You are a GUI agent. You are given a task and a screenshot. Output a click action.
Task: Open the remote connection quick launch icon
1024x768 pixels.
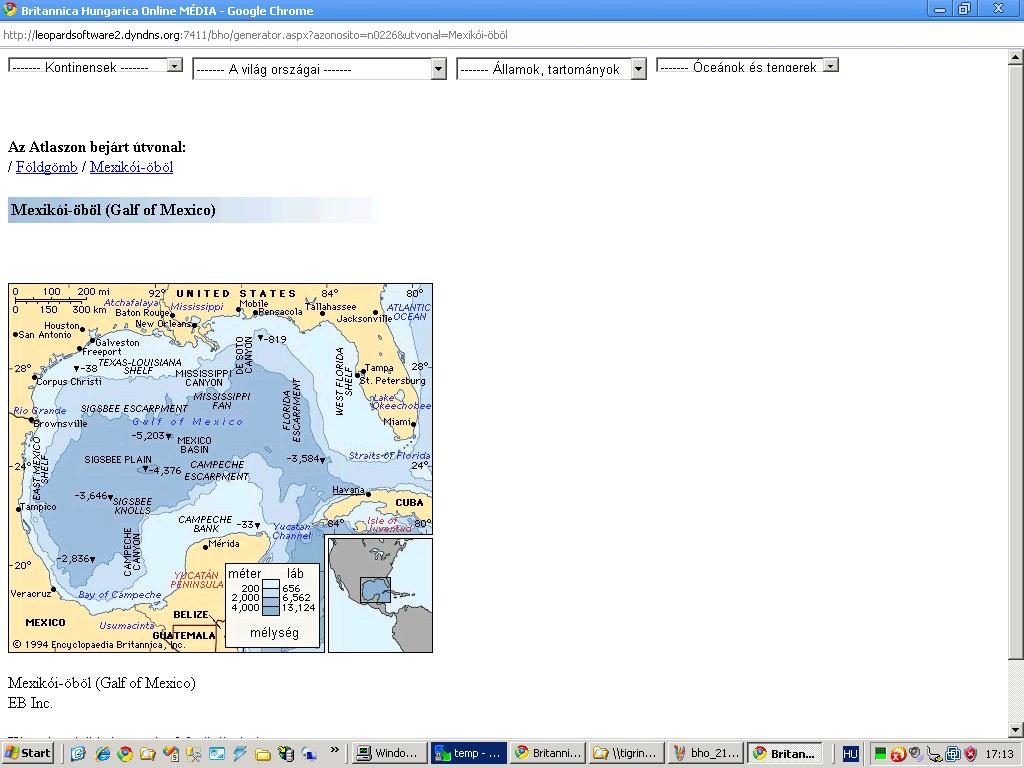pyautogui.click(x=308, y=754)
